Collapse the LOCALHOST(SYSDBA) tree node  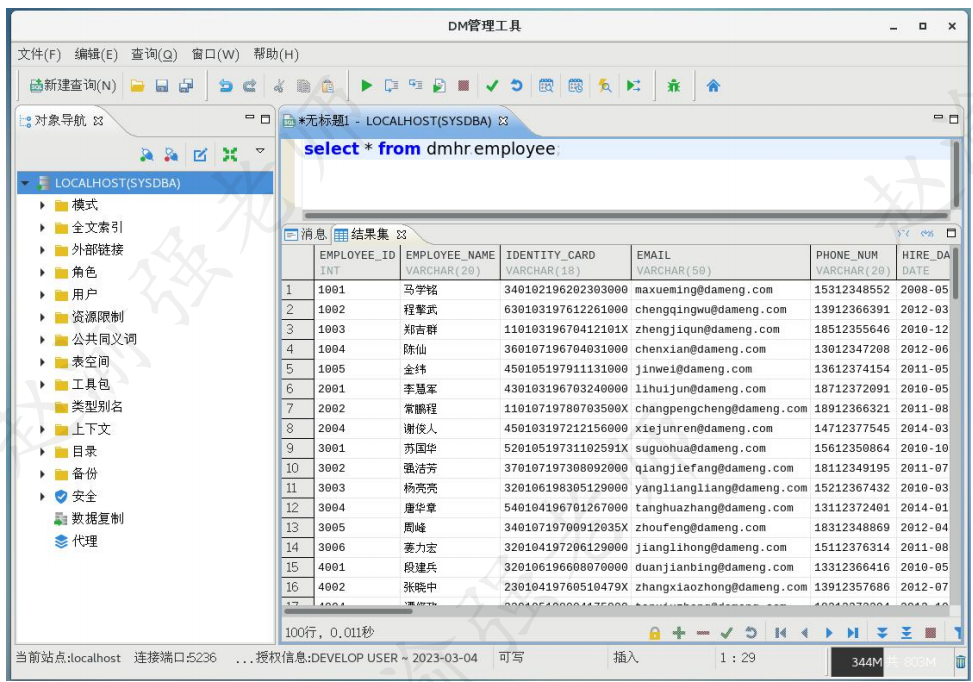pos(25,183)
